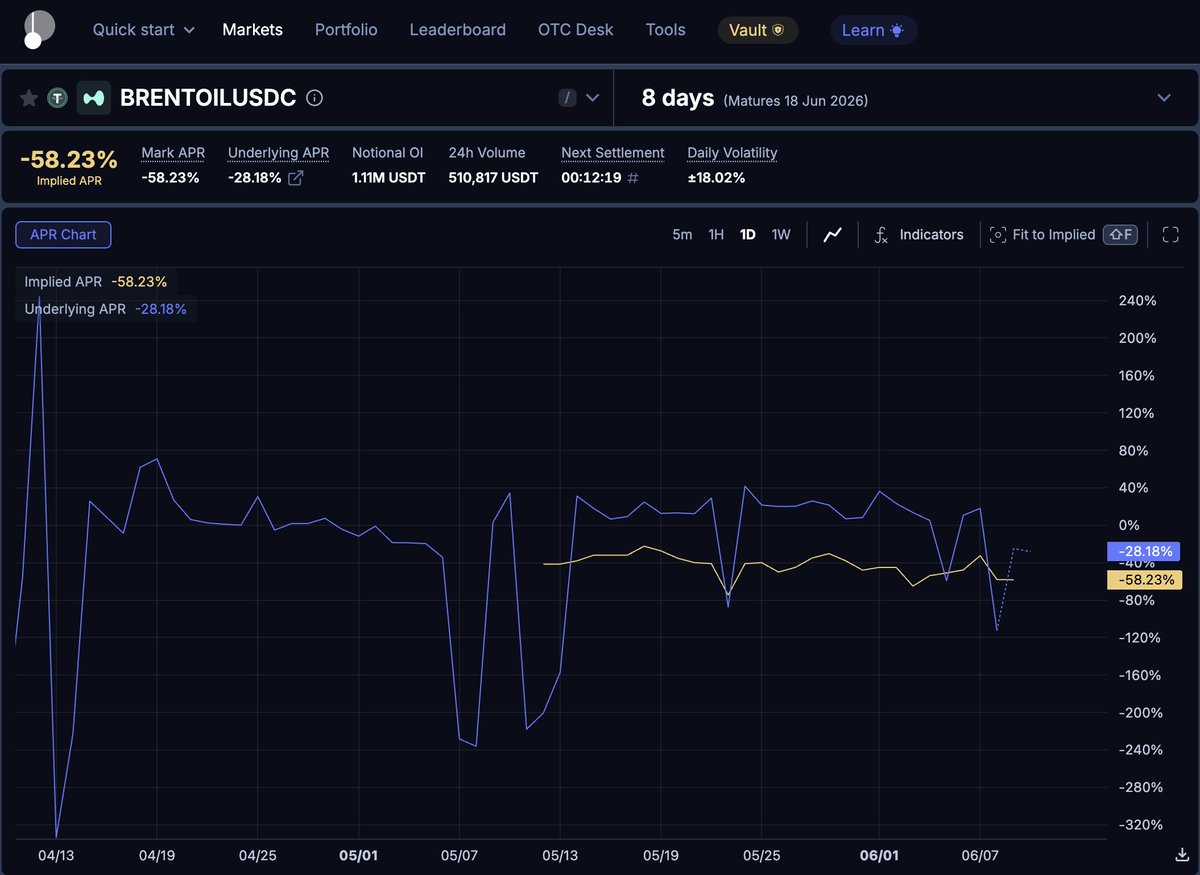Click the Mark APR label
Image resolution: width=1200 pixels, height=875 pixels.
tap(173, 153)
